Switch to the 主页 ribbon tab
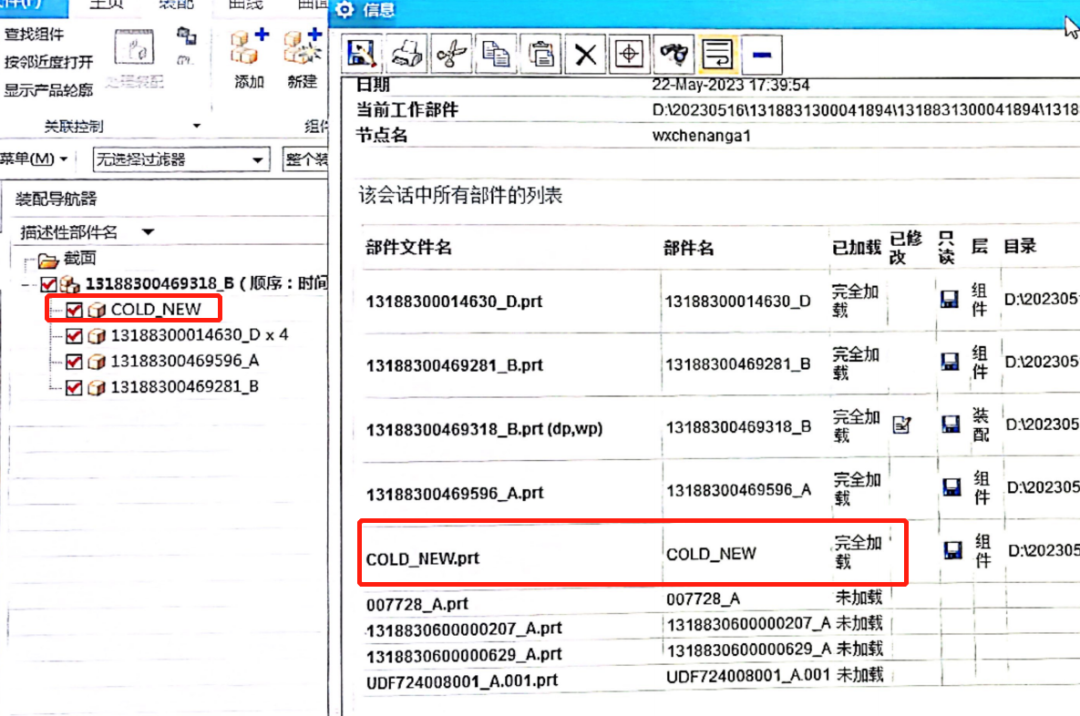The image size is (1080, 716). point(107,4)
